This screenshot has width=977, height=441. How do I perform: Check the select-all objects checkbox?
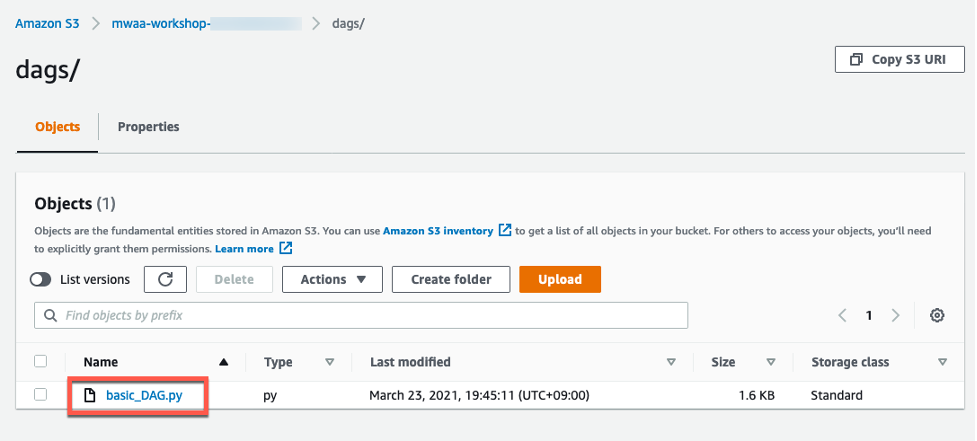pyautogui.click(x=41, y=361)
